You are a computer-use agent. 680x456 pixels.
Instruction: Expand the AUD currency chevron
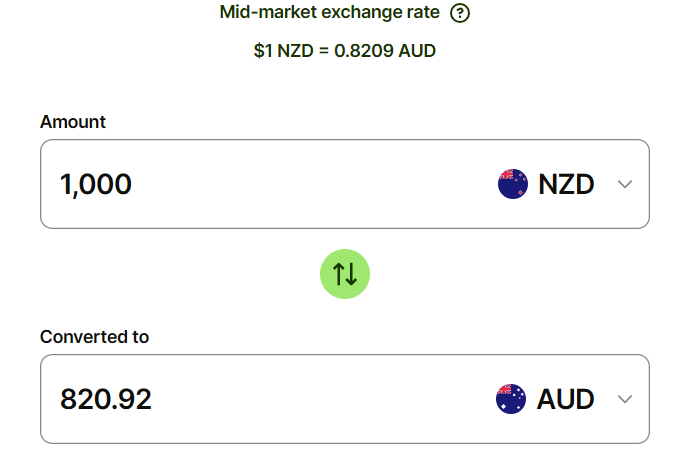tap(626, 399)
